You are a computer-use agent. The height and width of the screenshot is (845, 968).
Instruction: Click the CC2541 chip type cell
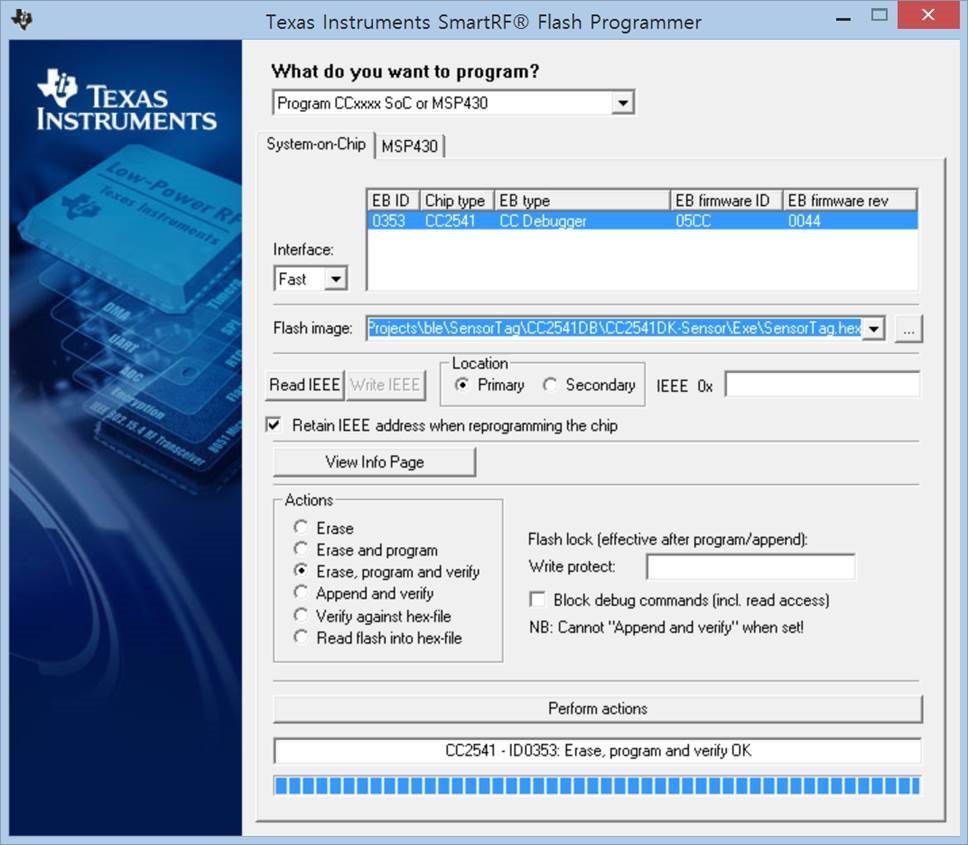click(450, 220)
